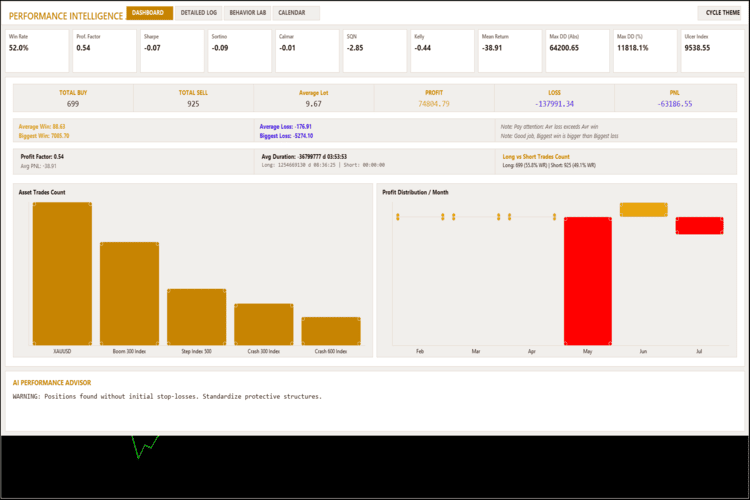Click the Loss value -137991.34
Image resolution: width=750 pixels, height=500 pixels.
(x=554, y=104)
